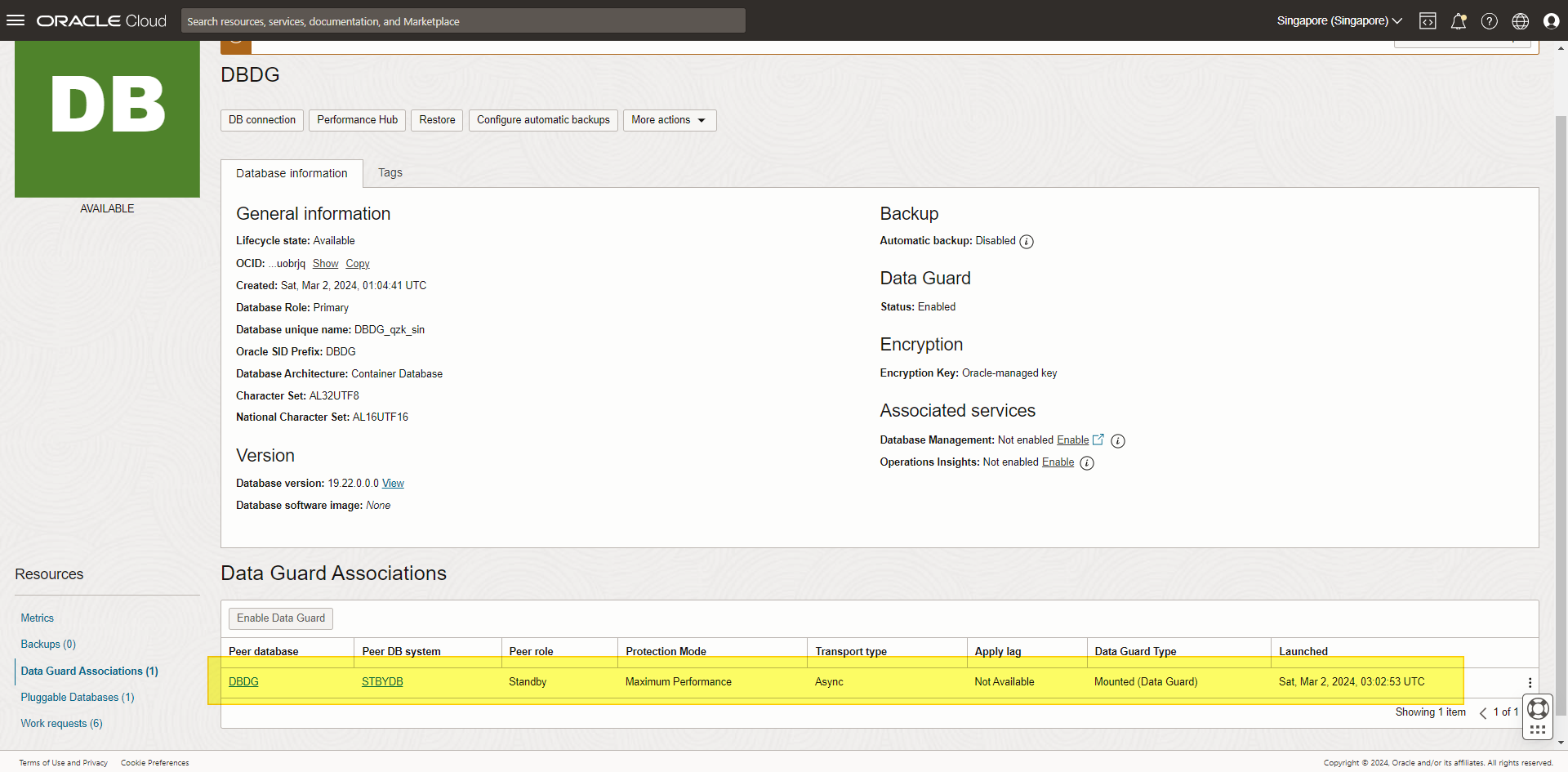Viewport: 1568px width, 772px height.
Task: Open language globe icon
Action: click(1521, 21)
